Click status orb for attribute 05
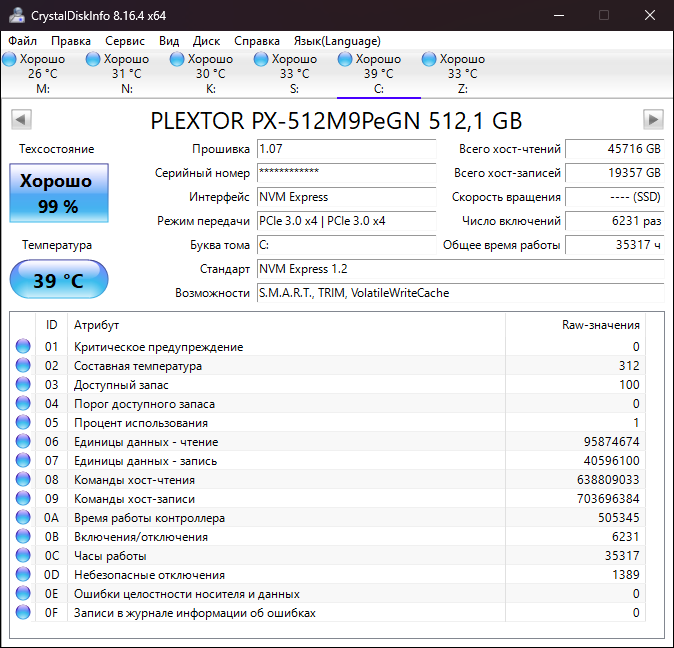The height and width of the screenshot is (648, 674). 23,422
